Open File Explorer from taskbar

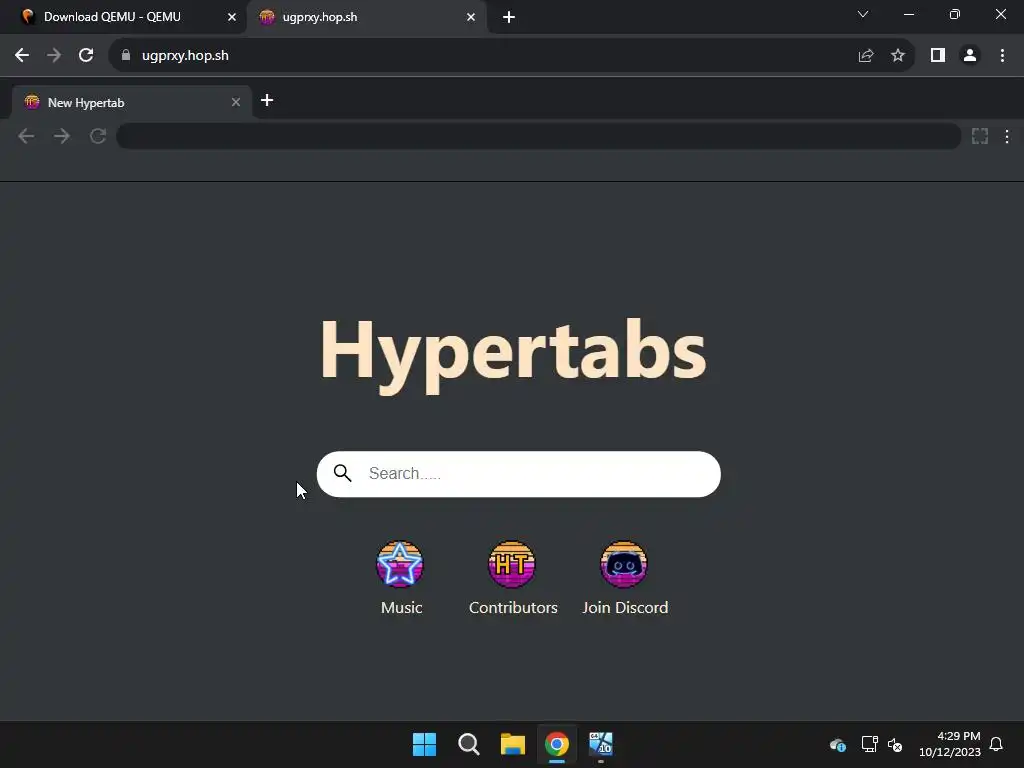tap(513, 744)
